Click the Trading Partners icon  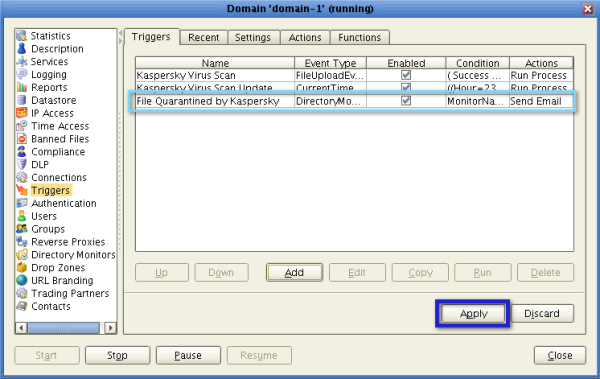[22, 293]
